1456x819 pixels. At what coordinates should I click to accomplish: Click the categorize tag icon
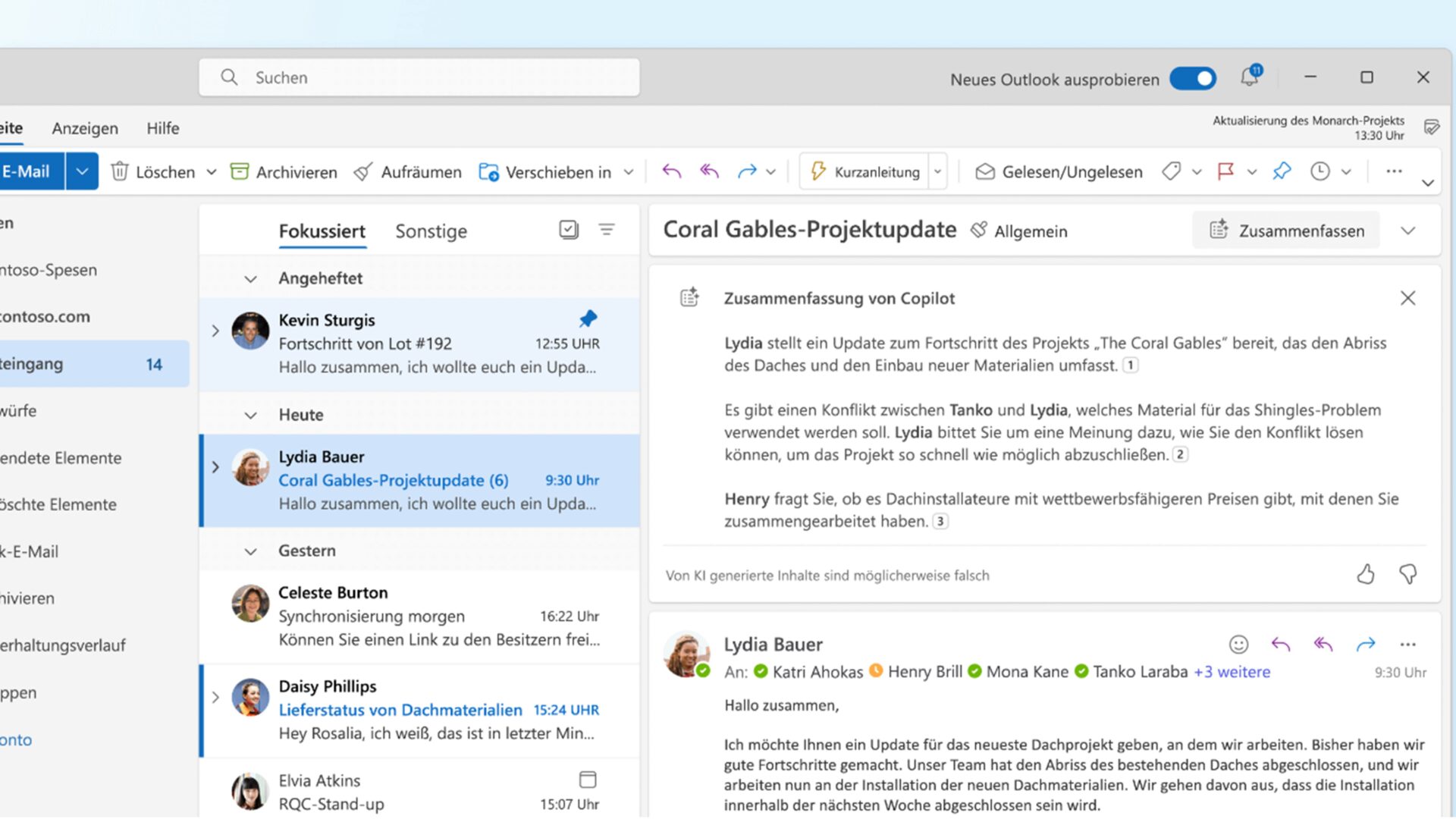click(1172, 171)
